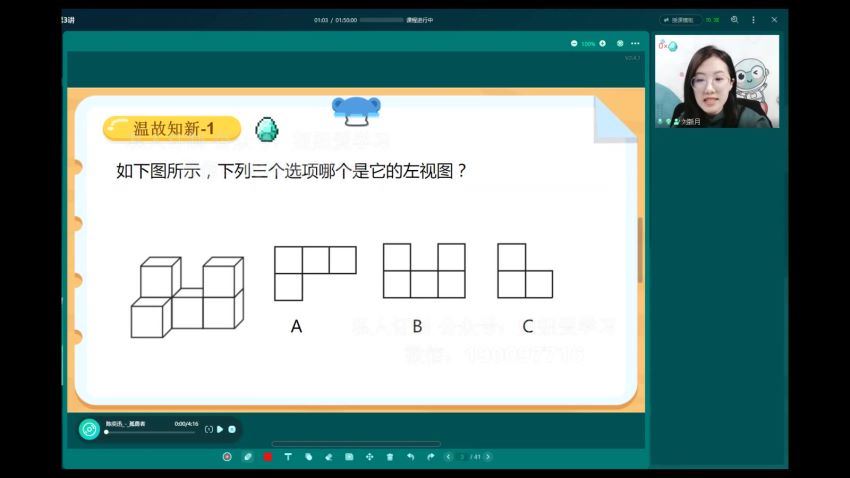Redo the last annotation
This screenshot has width=850, height=478.
point(430,457)
